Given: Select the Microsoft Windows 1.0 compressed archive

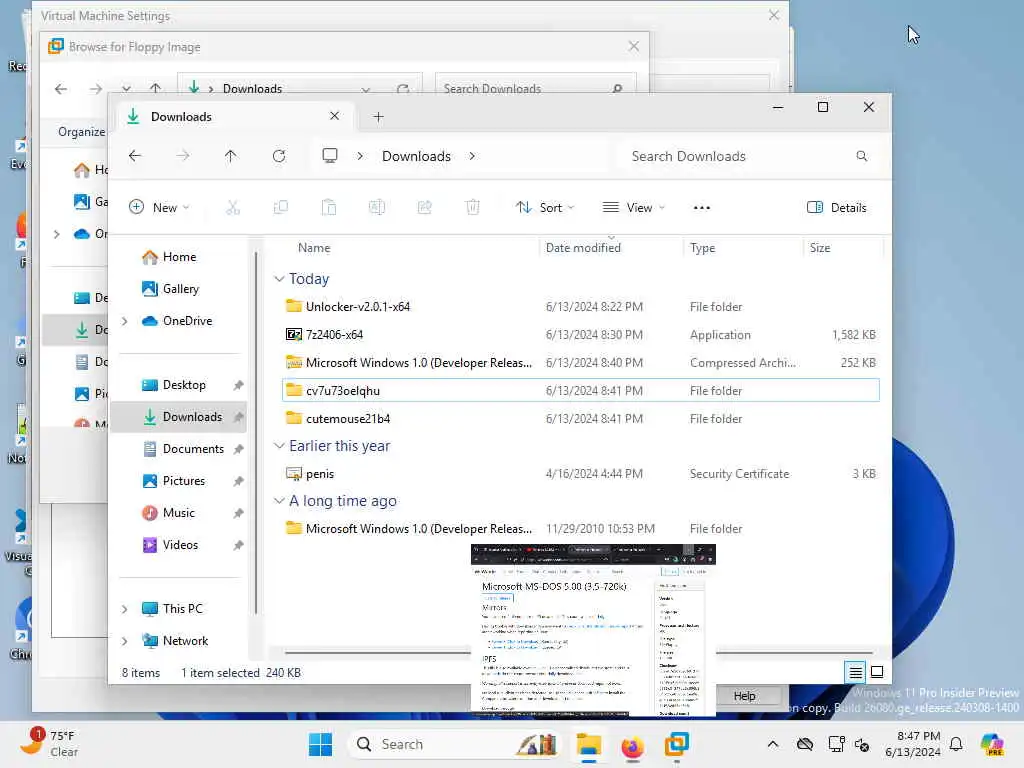Looking at the screenshot, I should (581, 362).
